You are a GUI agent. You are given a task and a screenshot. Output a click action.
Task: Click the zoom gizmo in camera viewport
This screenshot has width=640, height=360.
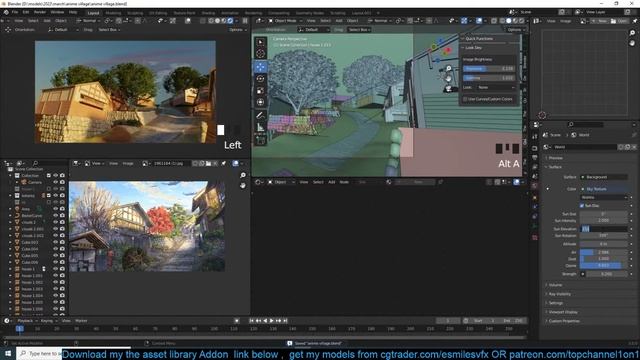449,69
